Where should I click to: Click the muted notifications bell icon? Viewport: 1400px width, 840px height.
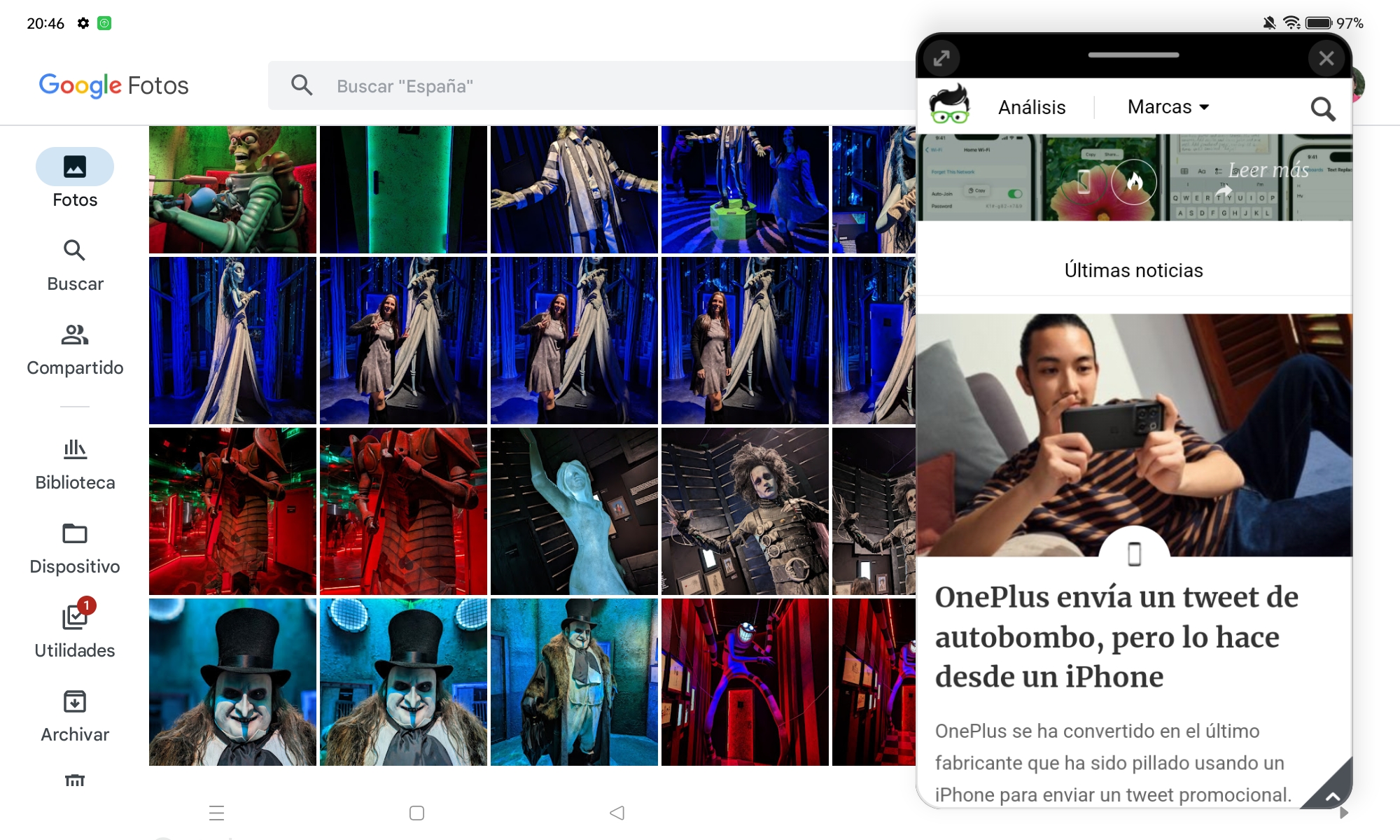(1269, 23)
